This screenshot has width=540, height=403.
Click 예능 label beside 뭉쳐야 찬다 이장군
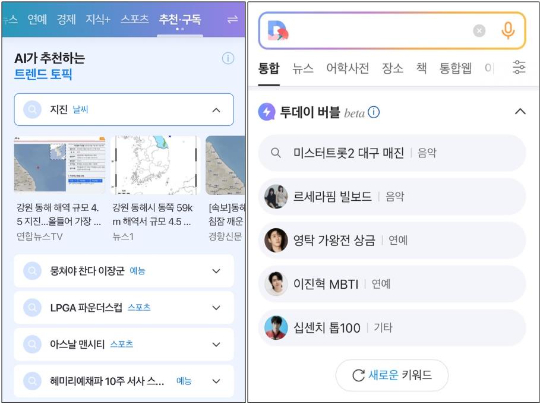(137, 271)
